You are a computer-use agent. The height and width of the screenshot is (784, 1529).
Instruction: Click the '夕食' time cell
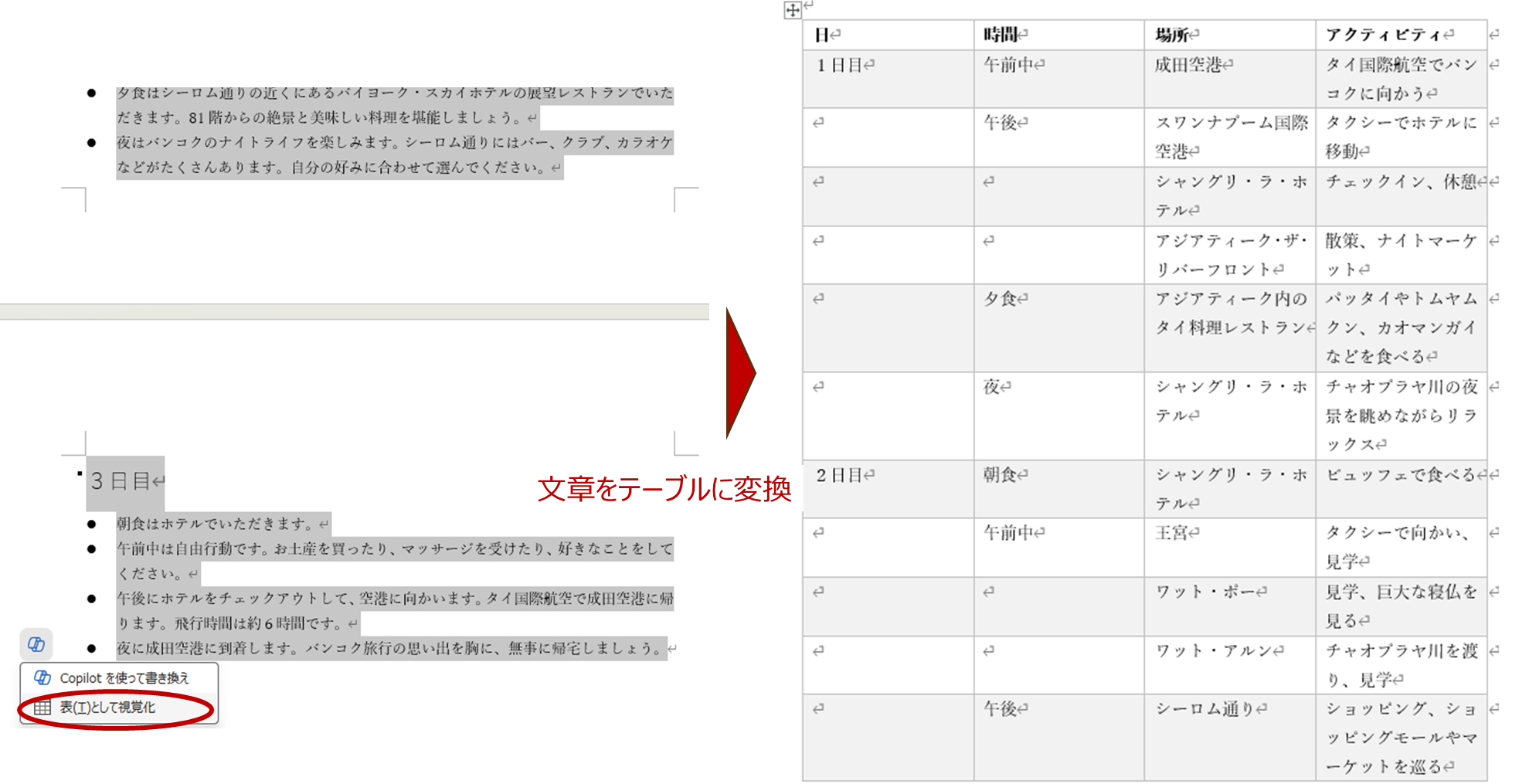click(1059, 328)
